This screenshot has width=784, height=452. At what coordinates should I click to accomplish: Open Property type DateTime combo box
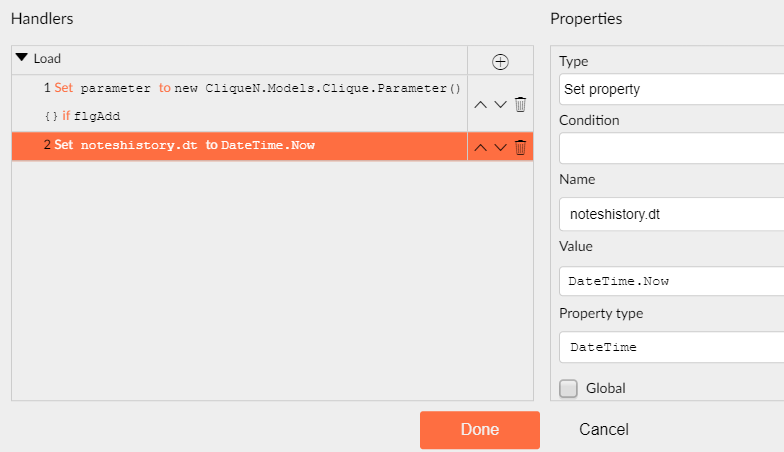pos(672,347)
